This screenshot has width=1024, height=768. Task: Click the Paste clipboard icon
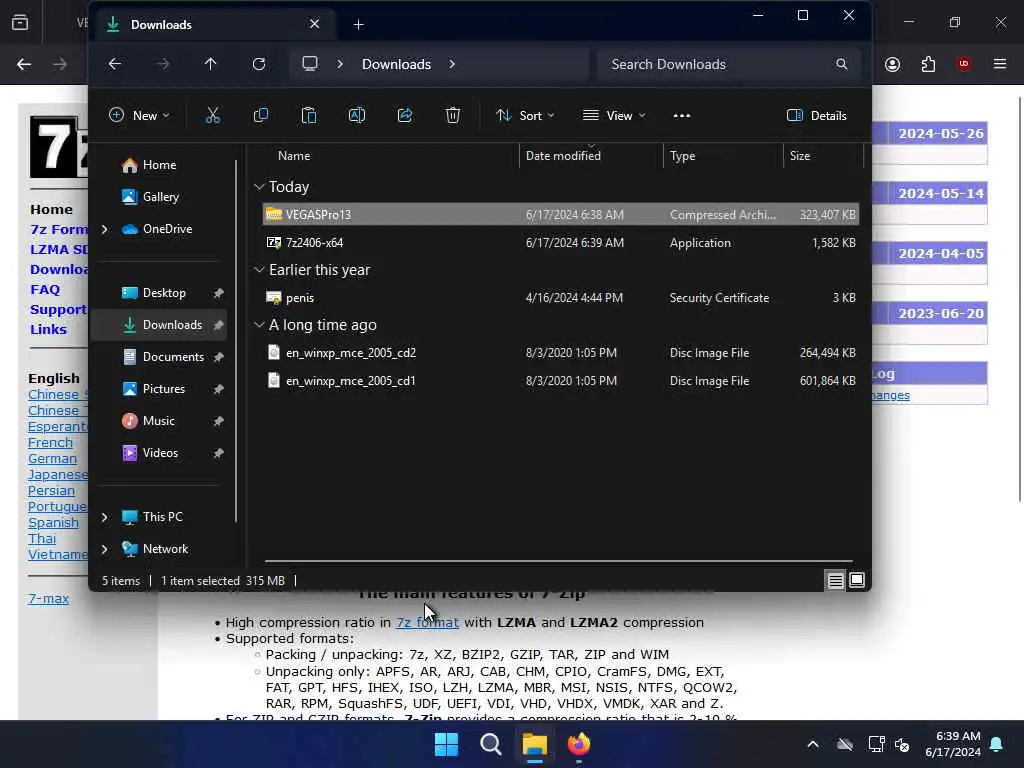[309, 116]
